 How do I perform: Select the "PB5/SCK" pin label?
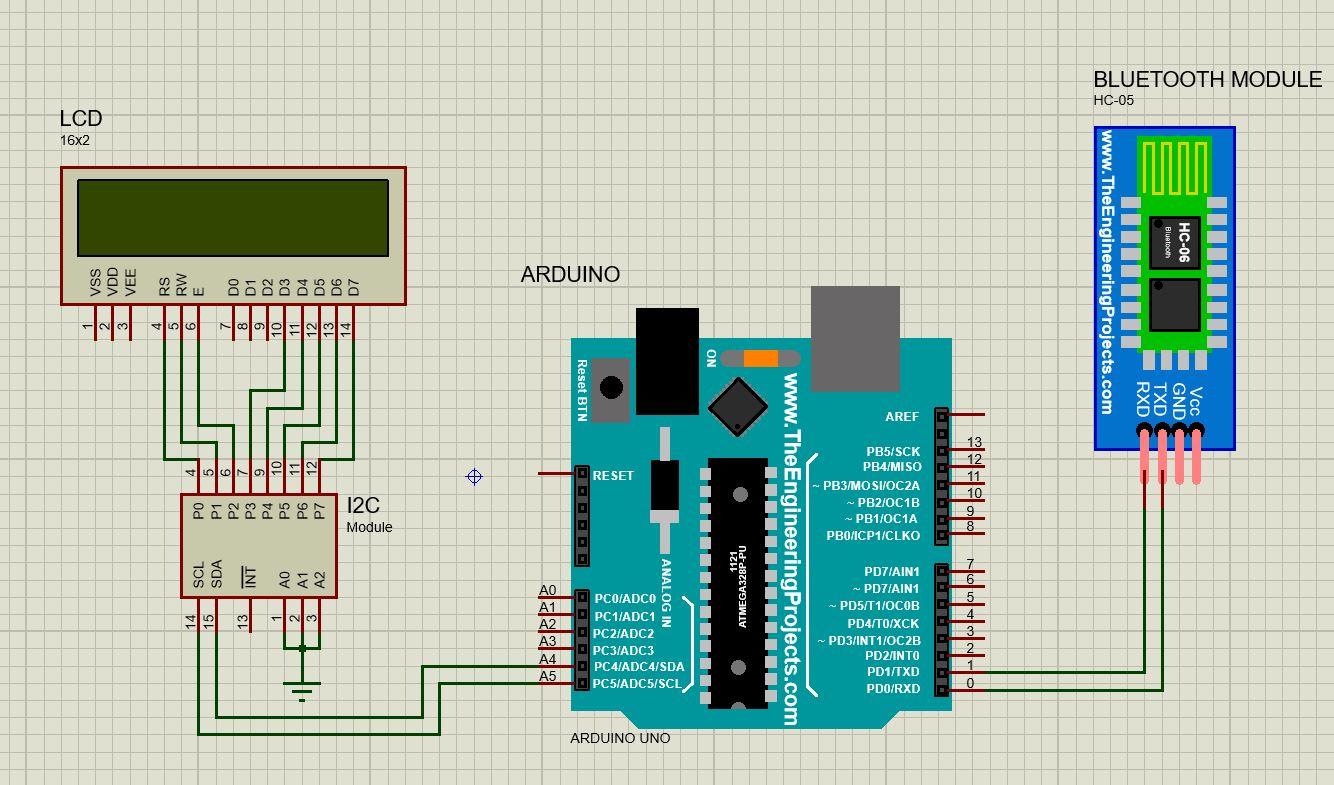click(x=893, y=452)
